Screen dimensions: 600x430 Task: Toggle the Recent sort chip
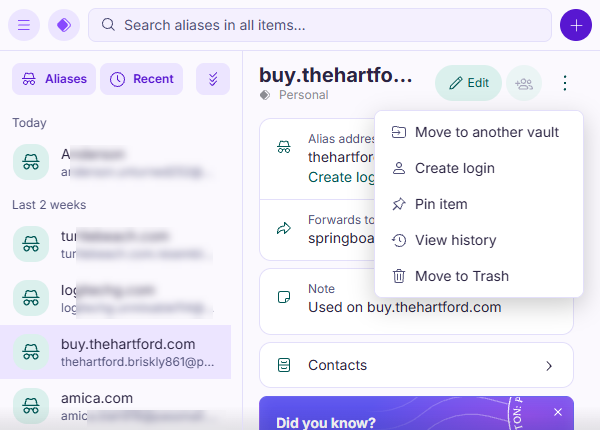coord(141,79)
